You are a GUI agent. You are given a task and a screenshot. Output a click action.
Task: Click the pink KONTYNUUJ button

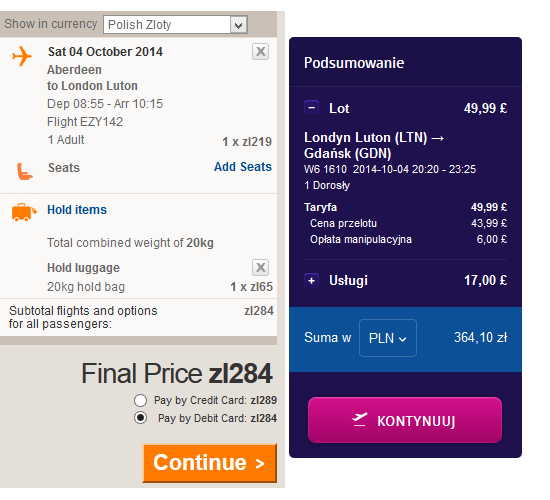point(405,420)
